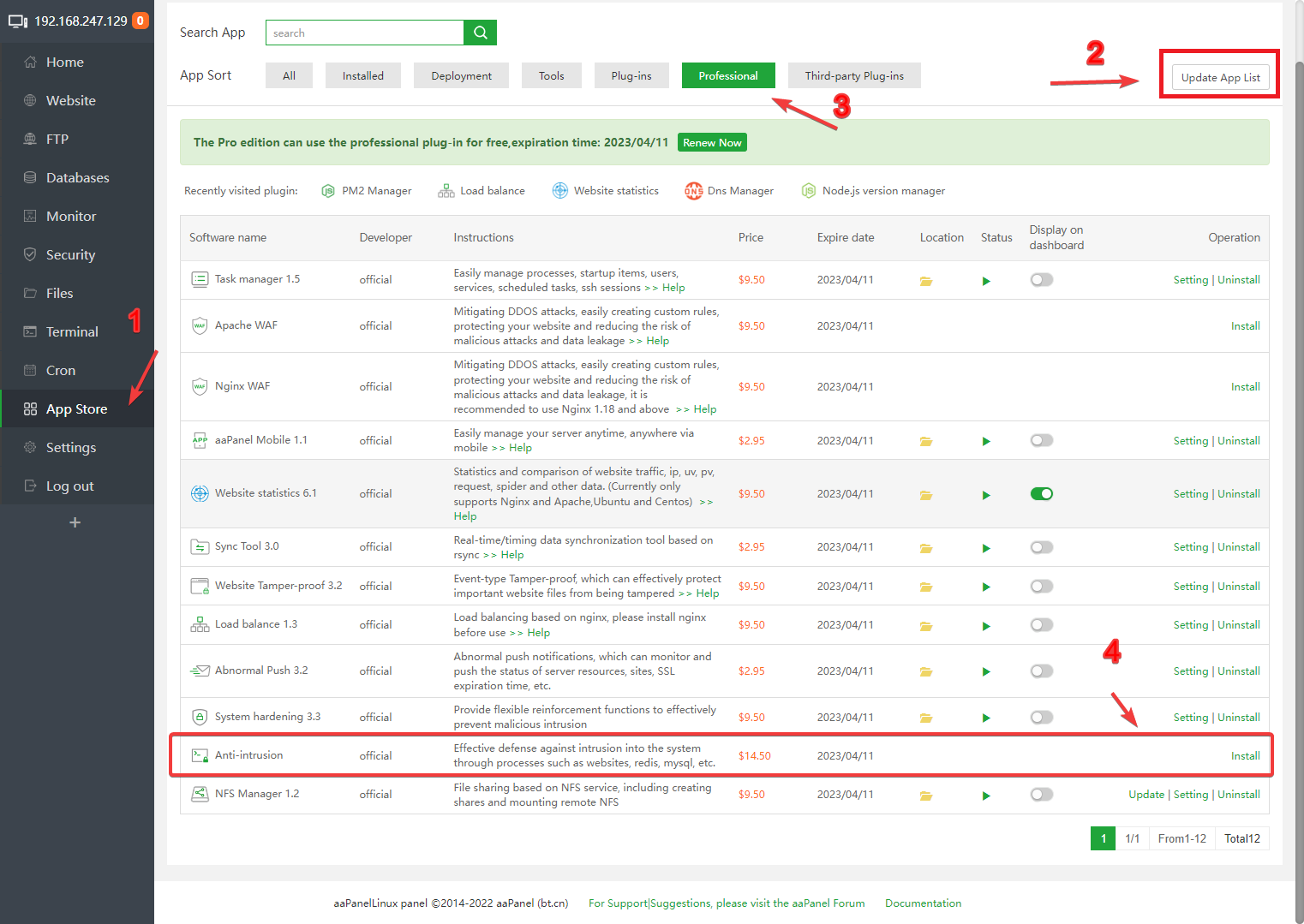Click the Renew Now button
The width and height of the screenshot is (1304, 924).
click(712, 142)
